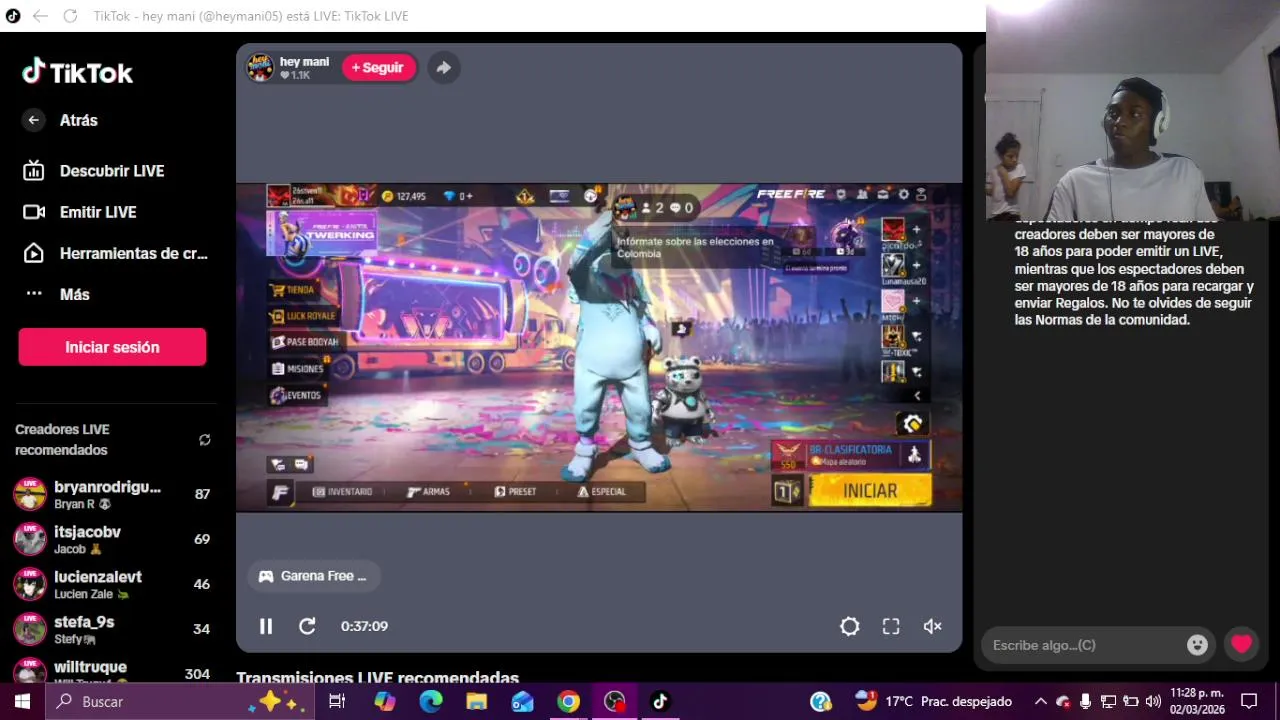
Task: Click the chat input Escribe algo
Action: point(1083,645)
